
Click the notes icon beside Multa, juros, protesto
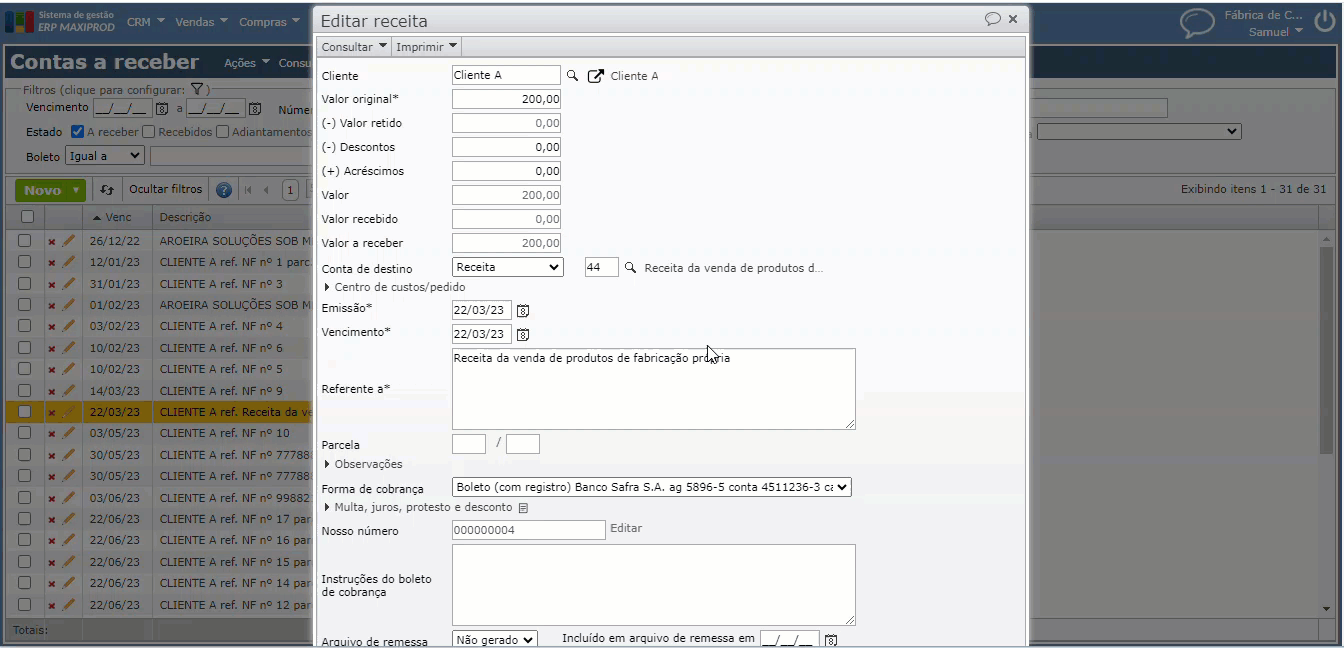click(523, 508)
